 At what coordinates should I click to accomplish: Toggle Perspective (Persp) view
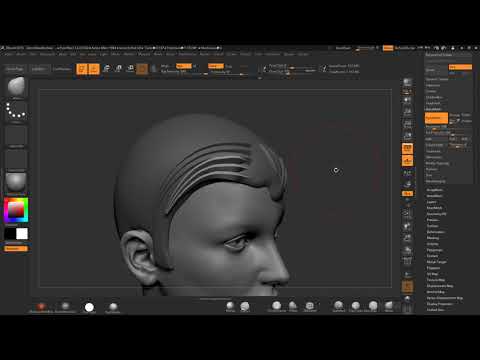[x=407, y=149]
